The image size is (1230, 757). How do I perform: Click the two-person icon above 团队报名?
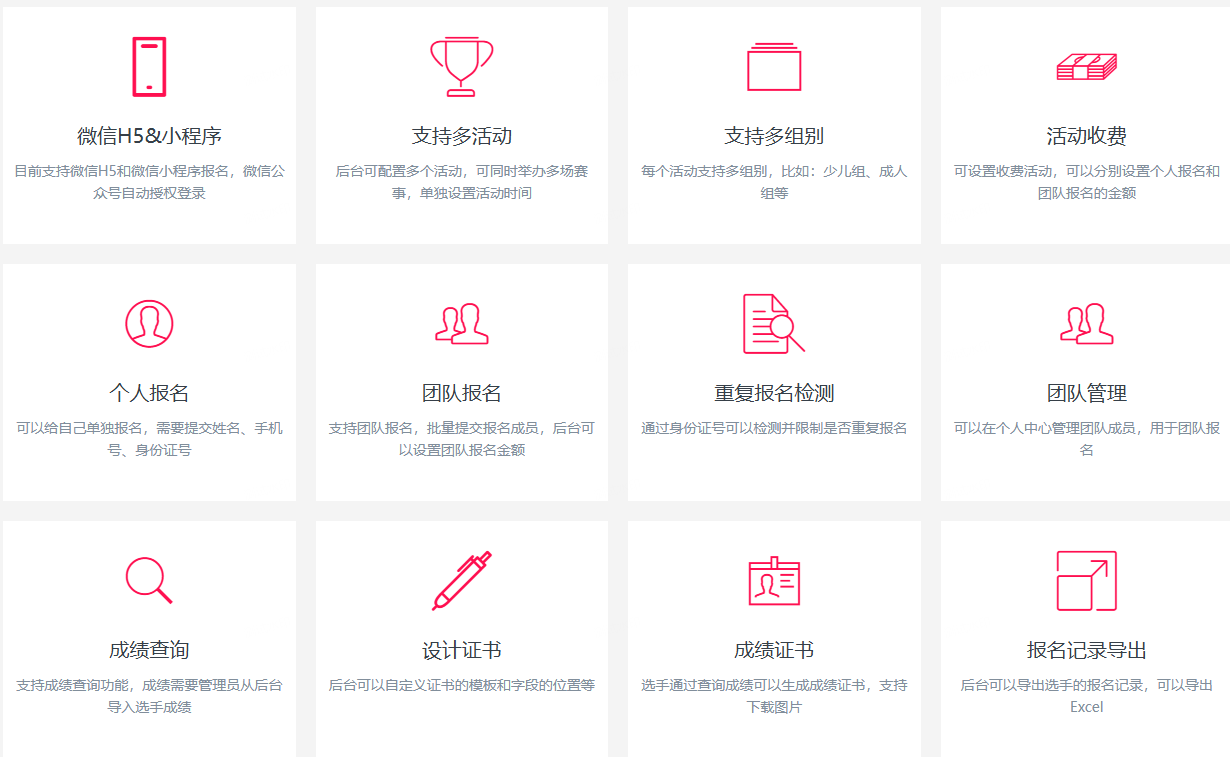[461, 324]
